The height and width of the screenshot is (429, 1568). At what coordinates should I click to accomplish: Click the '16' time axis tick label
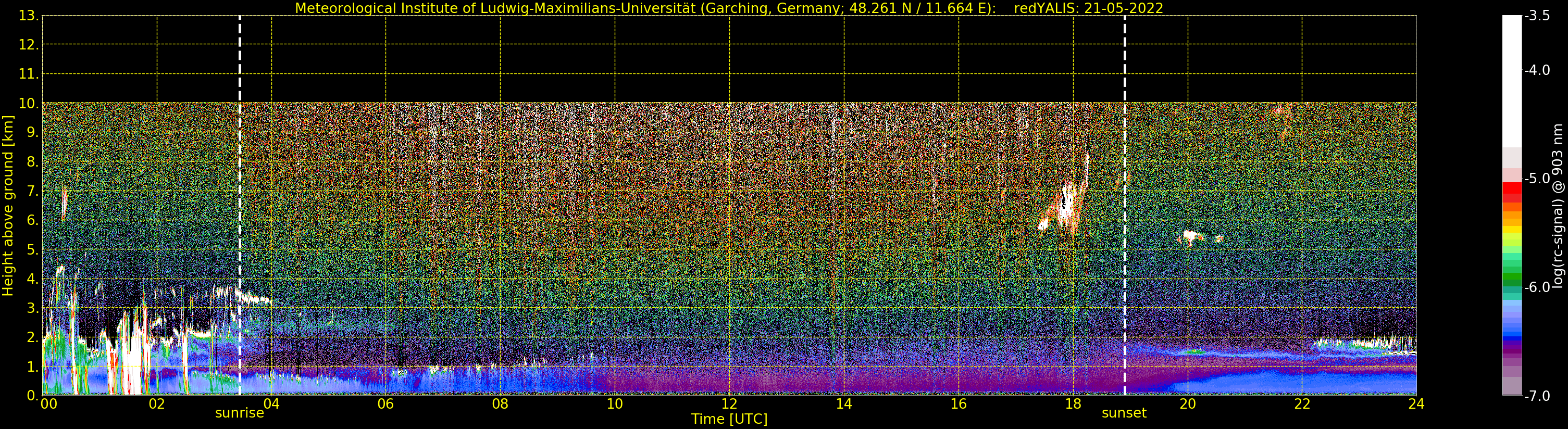959,404
